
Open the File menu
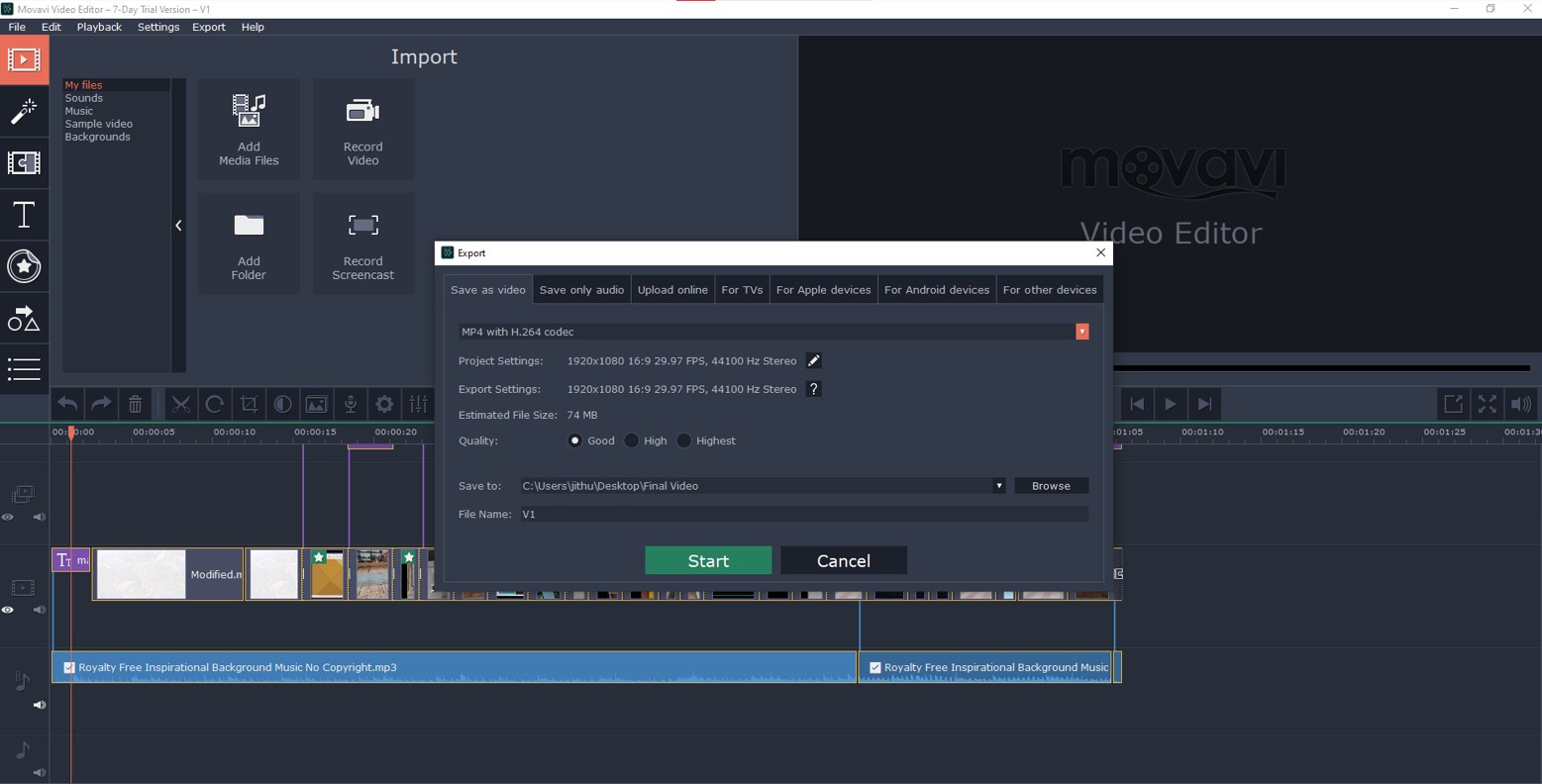click(x=17, y=27)
